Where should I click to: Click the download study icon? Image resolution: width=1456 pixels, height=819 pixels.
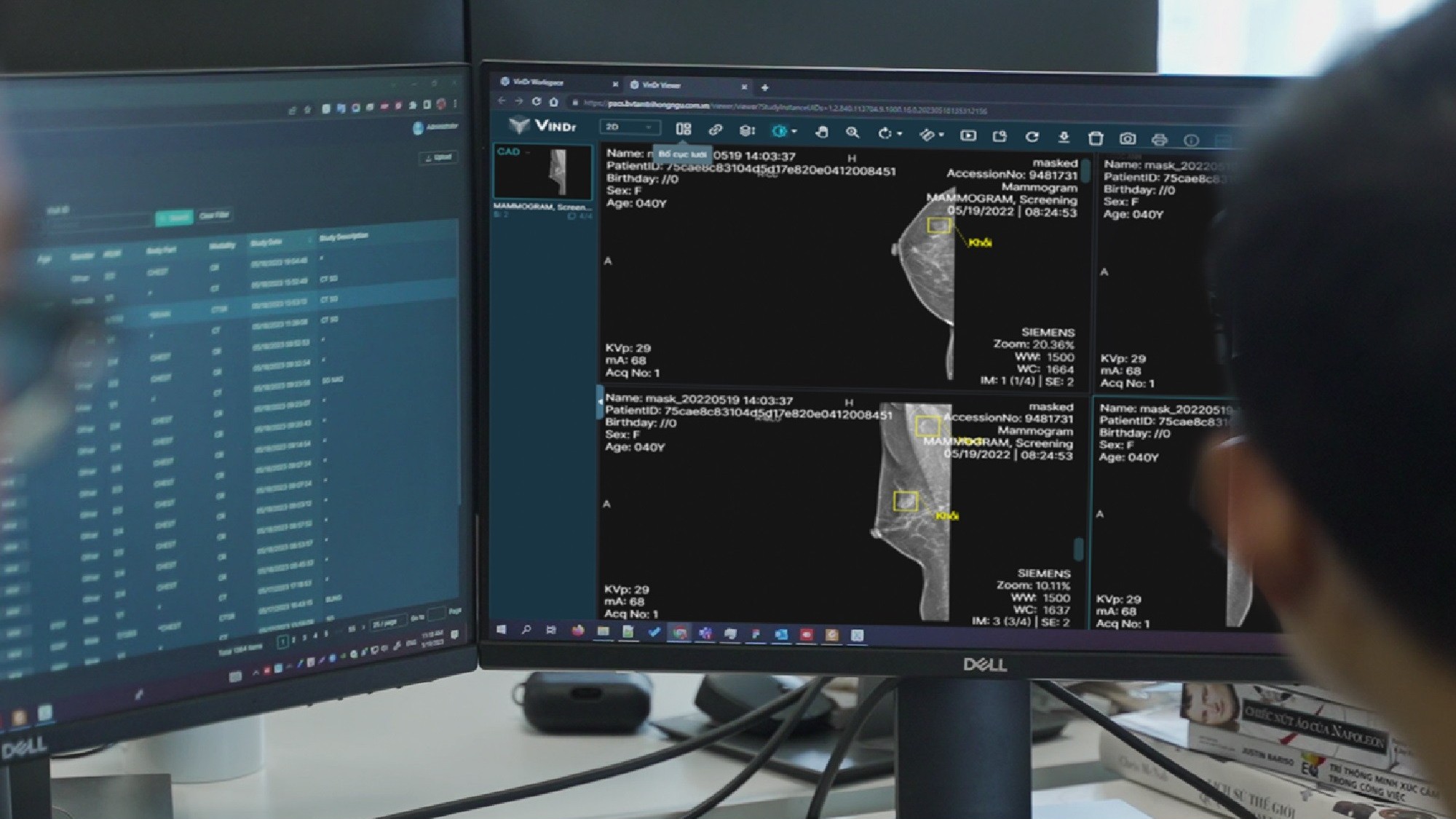[1064, 137]
